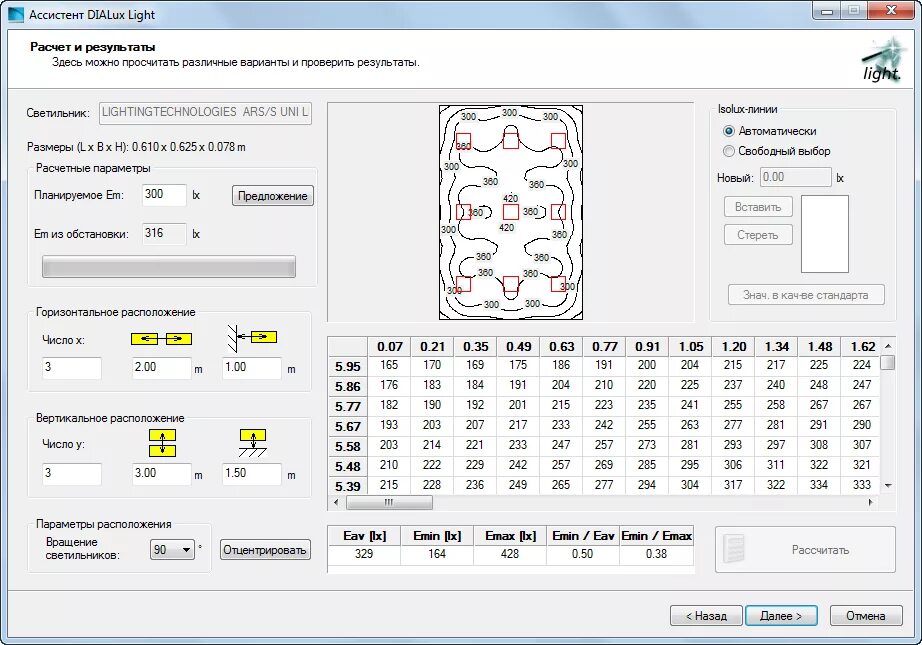Screen dimensions: 922x645
Task: Click the vertical wall distance 1.50 field
Action: (x=252, y=473)
